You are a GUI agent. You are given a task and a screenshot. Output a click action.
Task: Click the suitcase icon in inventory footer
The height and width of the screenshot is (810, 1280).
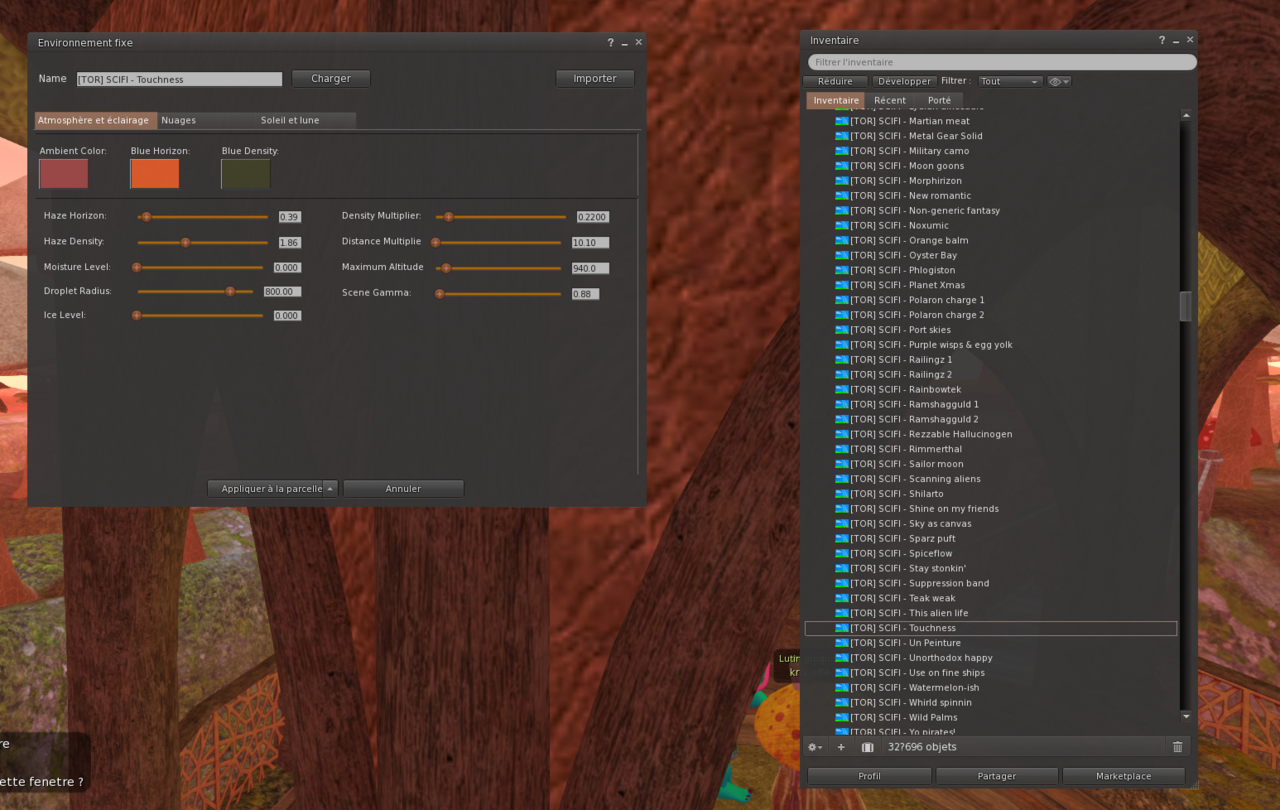coord(867,747)
